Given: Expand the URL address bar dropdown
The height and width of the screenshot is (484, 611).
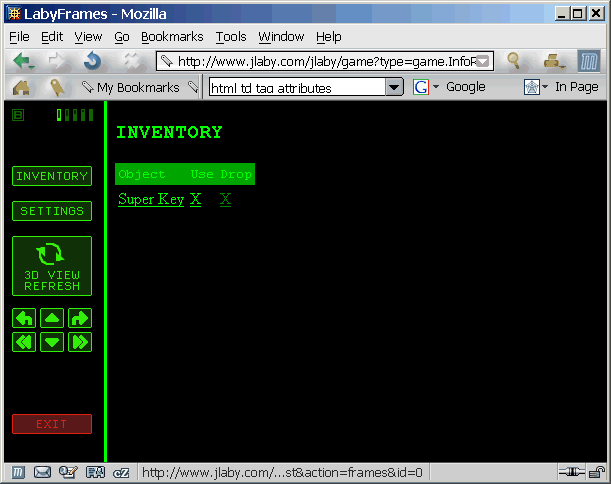Looking at the screenshot, I should 482,62.
